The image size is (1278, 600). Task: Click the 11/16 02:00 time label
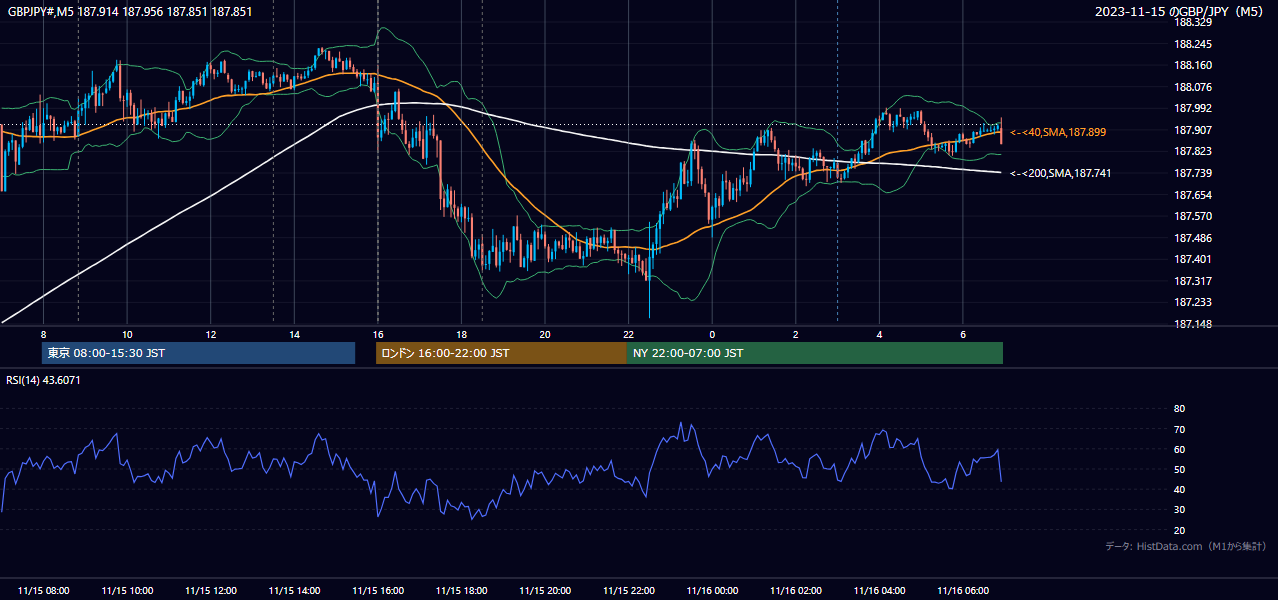tap(796, 591)
